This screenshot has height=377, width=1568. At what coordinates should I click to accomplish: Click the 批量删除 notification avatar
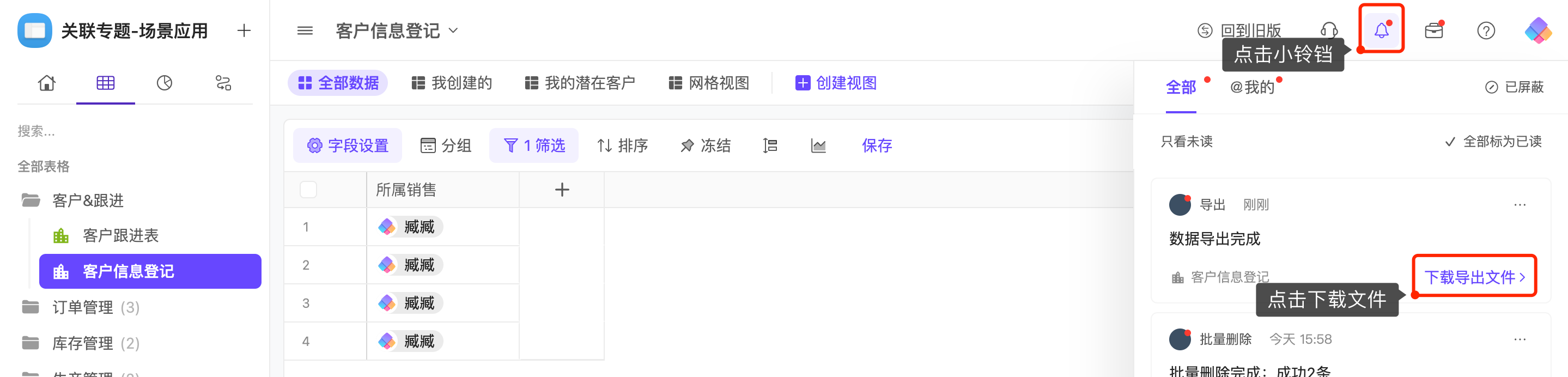tap(1180, 339)
